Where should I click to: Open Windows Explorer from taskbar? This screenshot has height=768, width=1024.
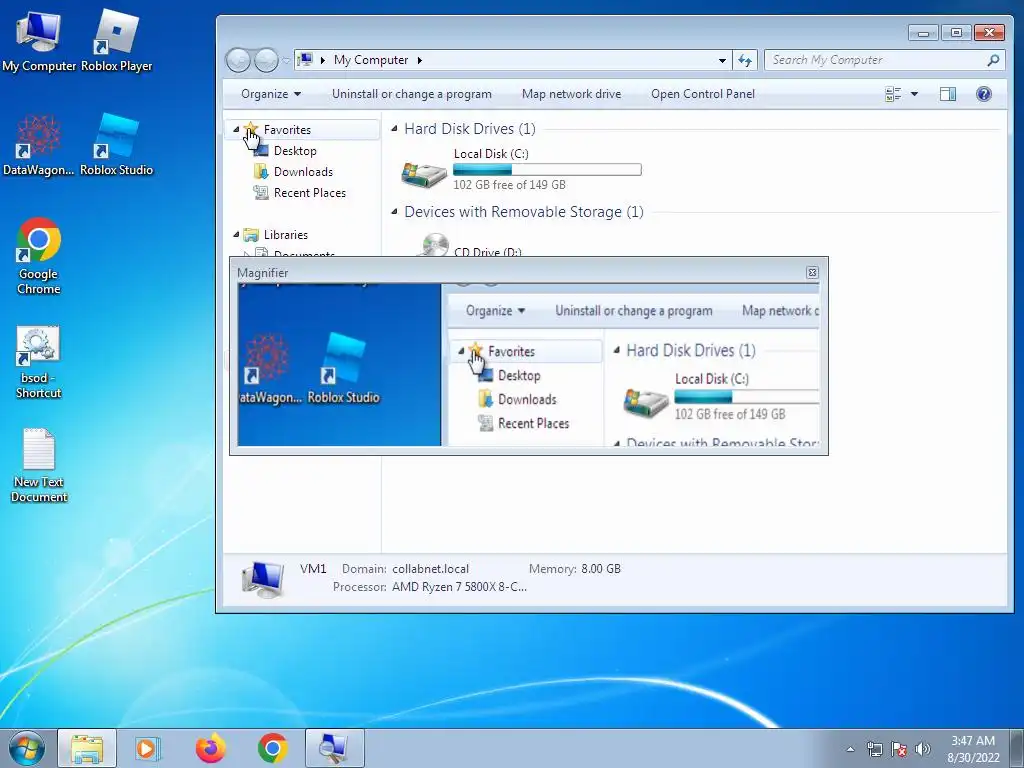pyautogui.click(x=87, y=748)
